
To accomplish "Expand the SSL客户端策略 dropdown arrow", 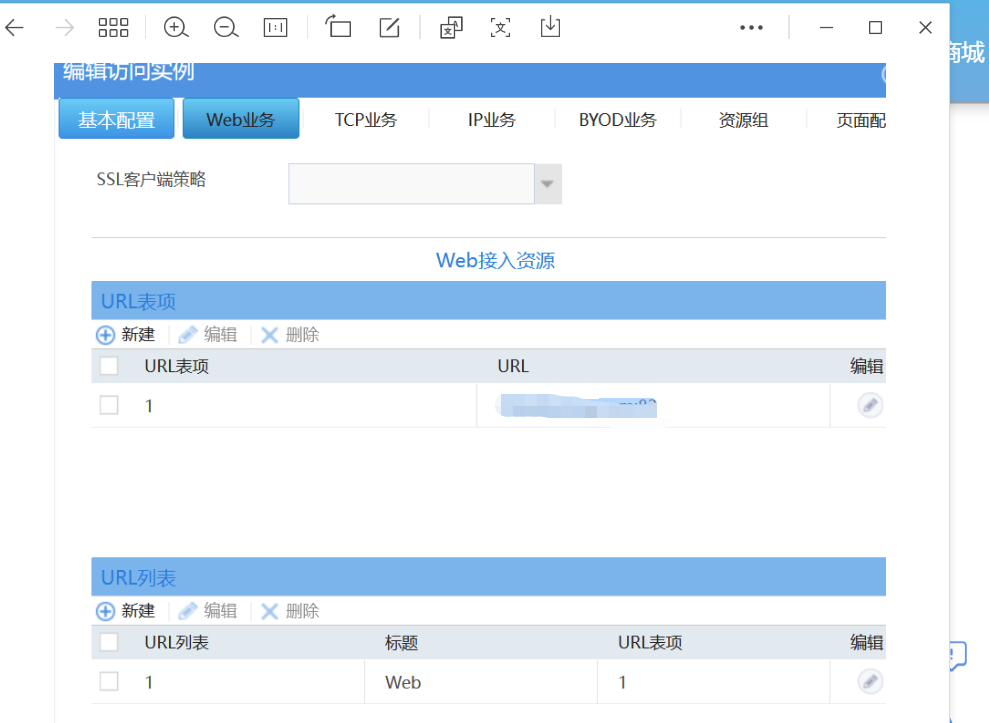I will click(x=547, y=184).
